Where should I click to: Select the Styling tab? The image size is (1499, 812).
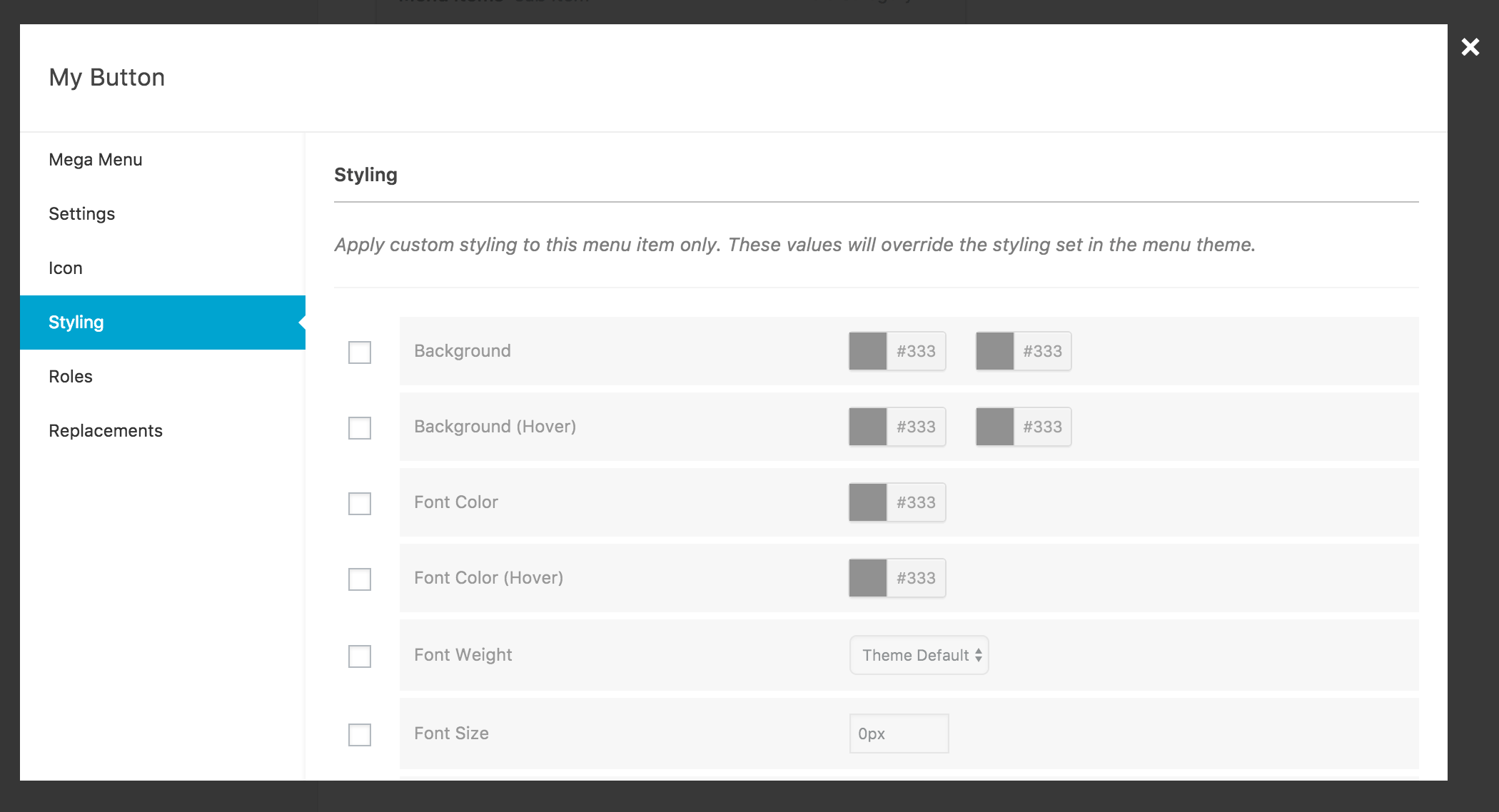point(76,322)
